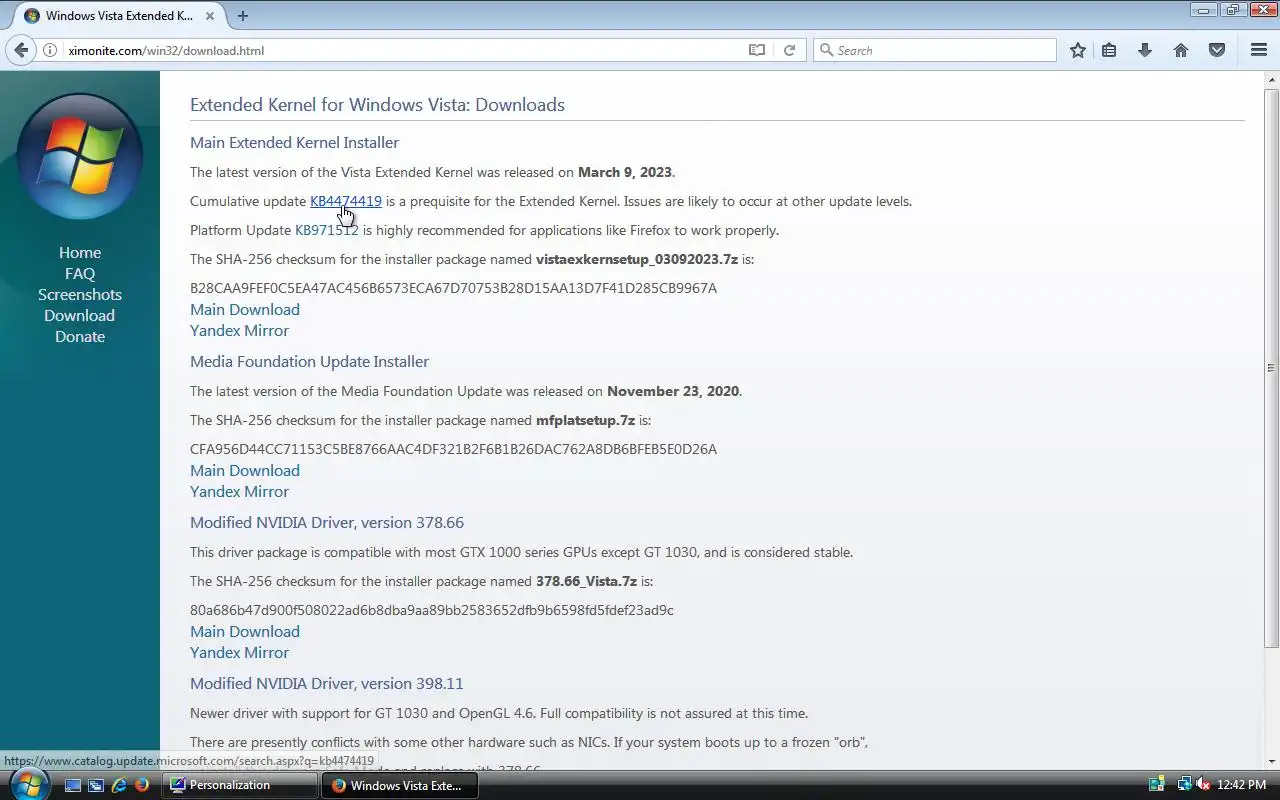Click the bold date 'March 9, 2023'

[x=625, y=172]
